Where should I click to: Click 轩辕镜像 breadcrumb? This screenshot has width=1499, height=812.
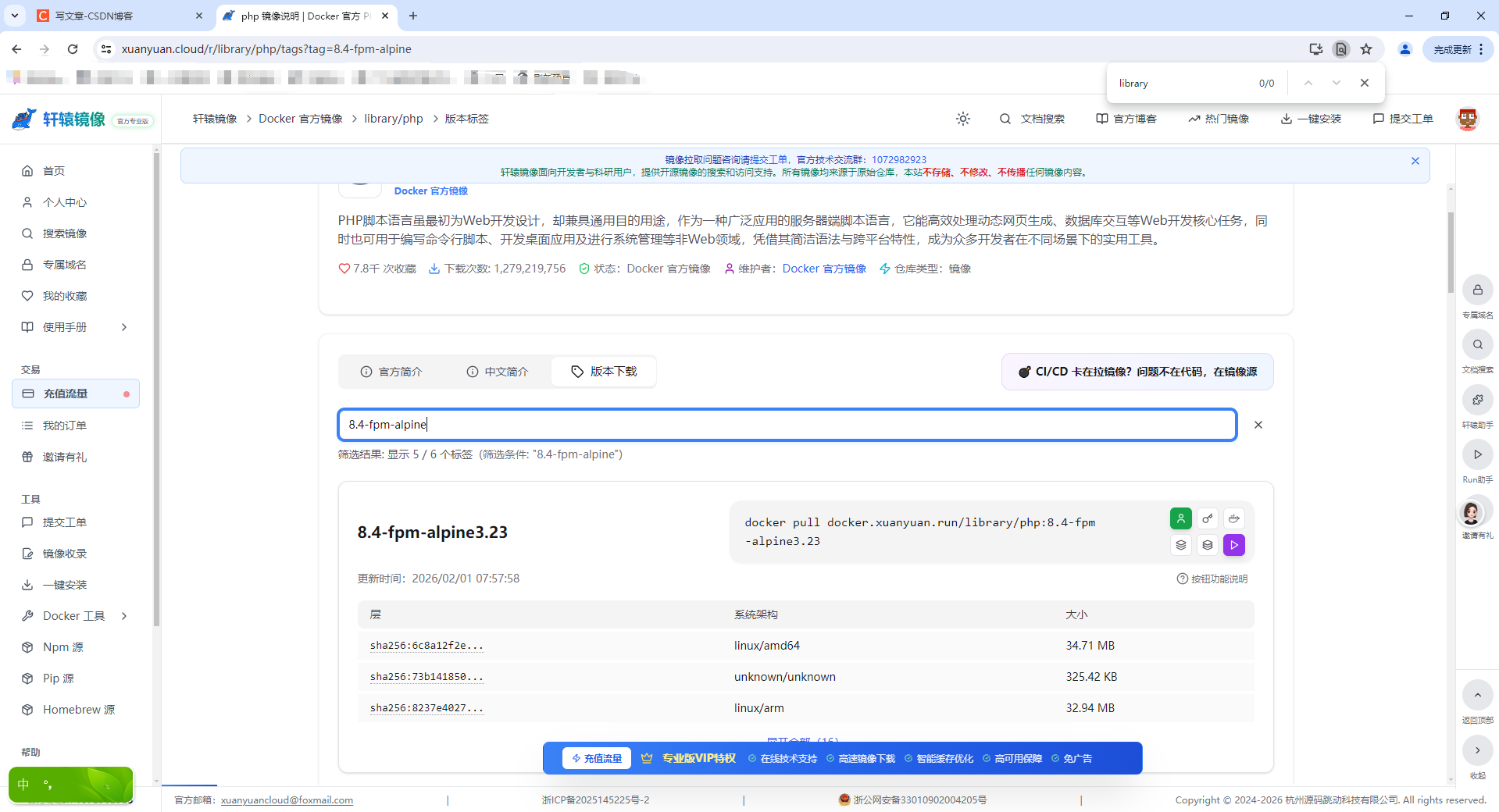pyautogui.click(x=215, y=119)
